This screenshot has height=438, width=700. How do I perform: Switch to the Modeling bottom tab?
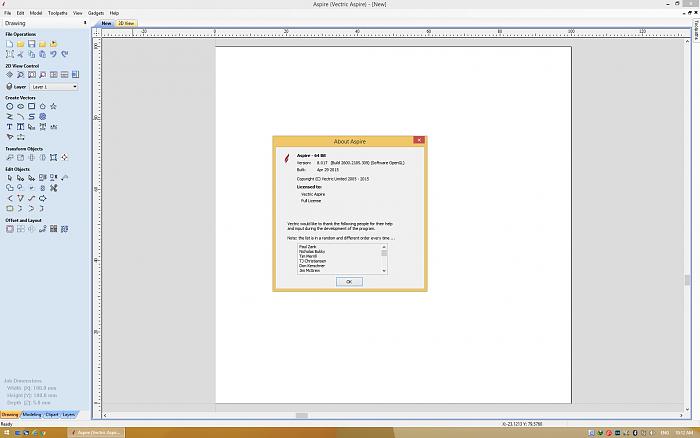point(32,414)
